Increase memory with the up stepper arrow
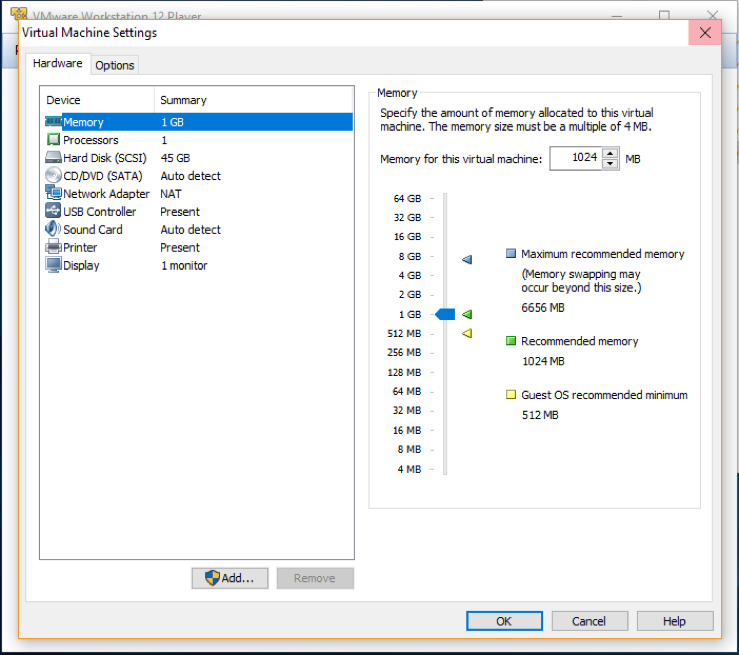 tap(610, 154)
